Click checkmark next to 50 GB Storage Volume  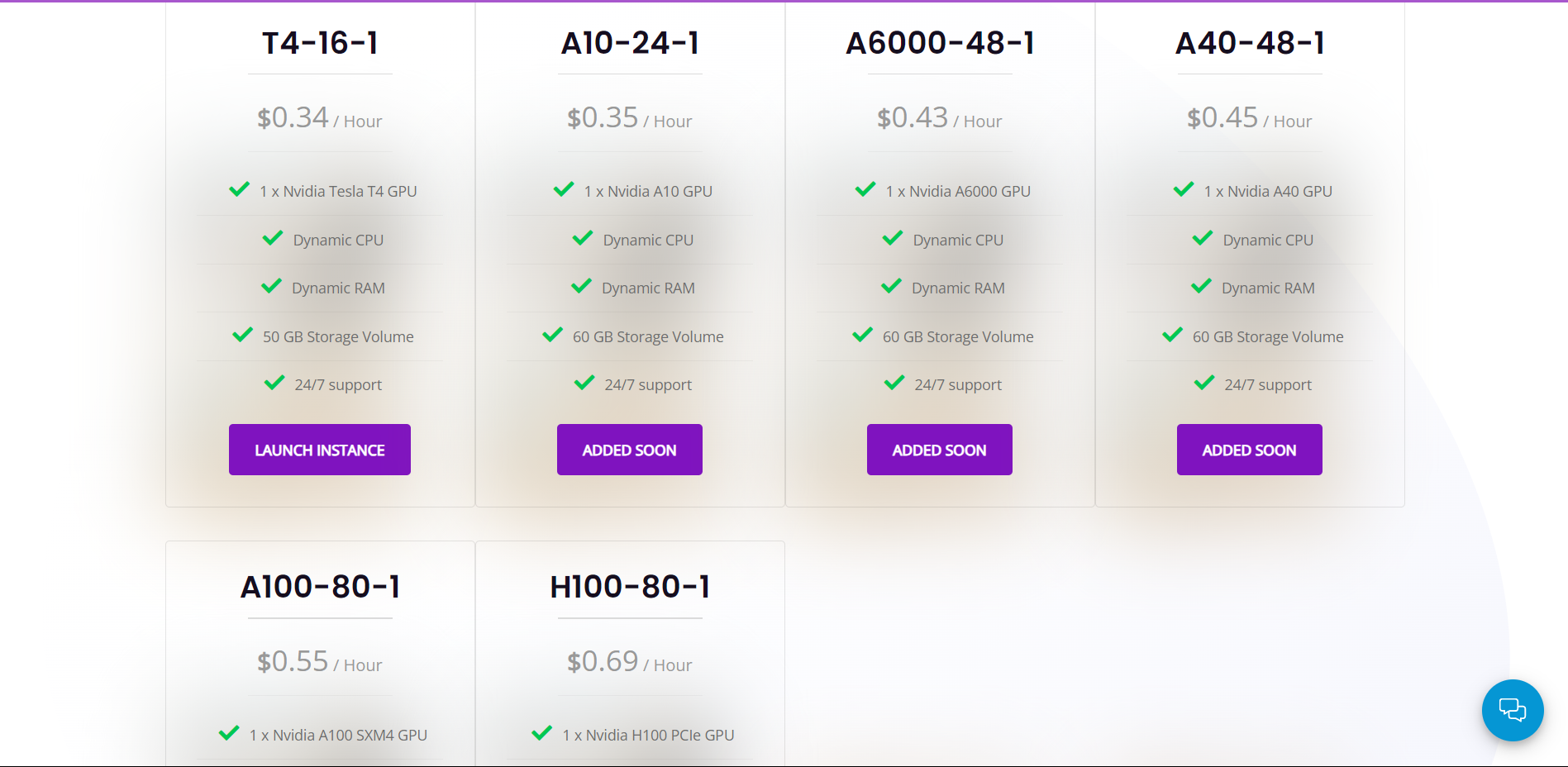point(242,335)
